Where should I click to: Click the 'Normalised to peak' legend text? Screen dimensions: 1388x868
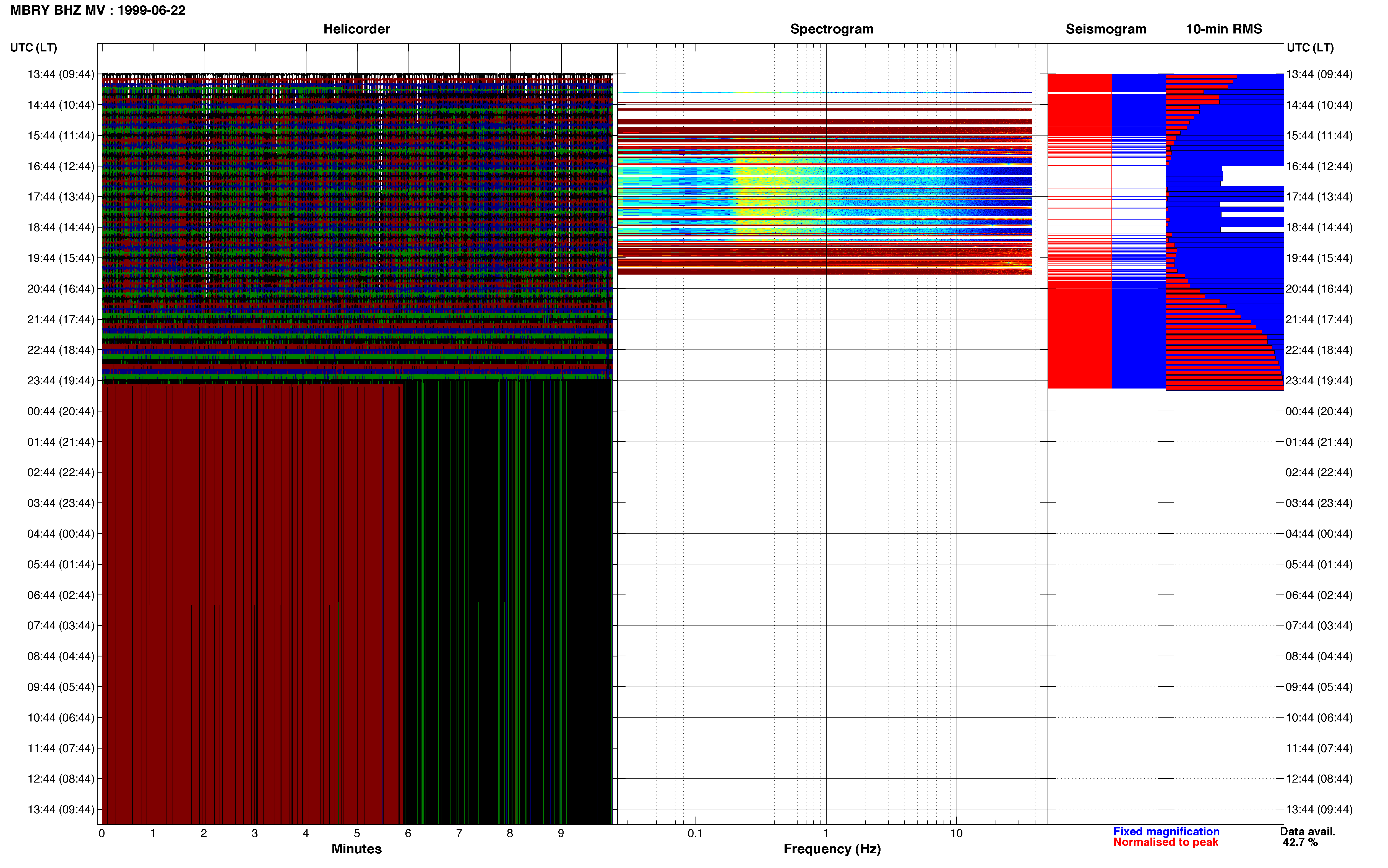tap(1165, 842)
